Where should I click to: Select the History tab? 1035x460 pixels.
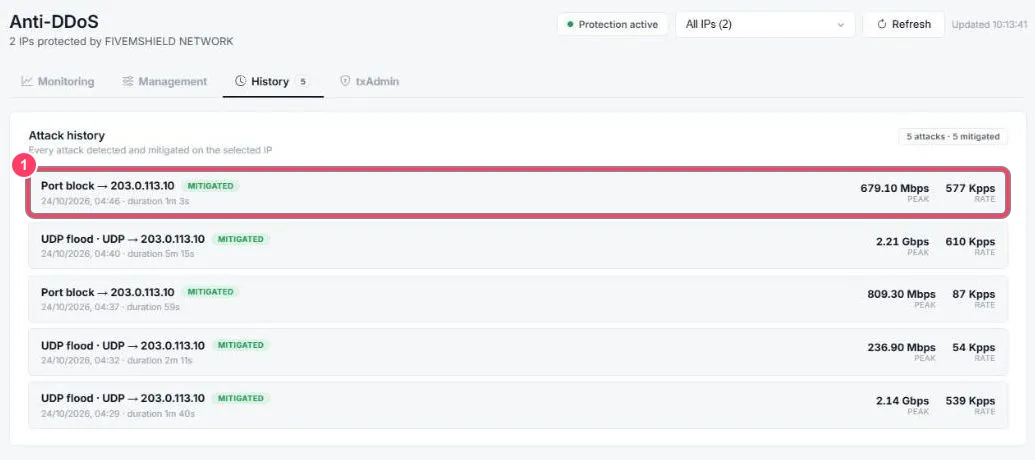(273, 82)
